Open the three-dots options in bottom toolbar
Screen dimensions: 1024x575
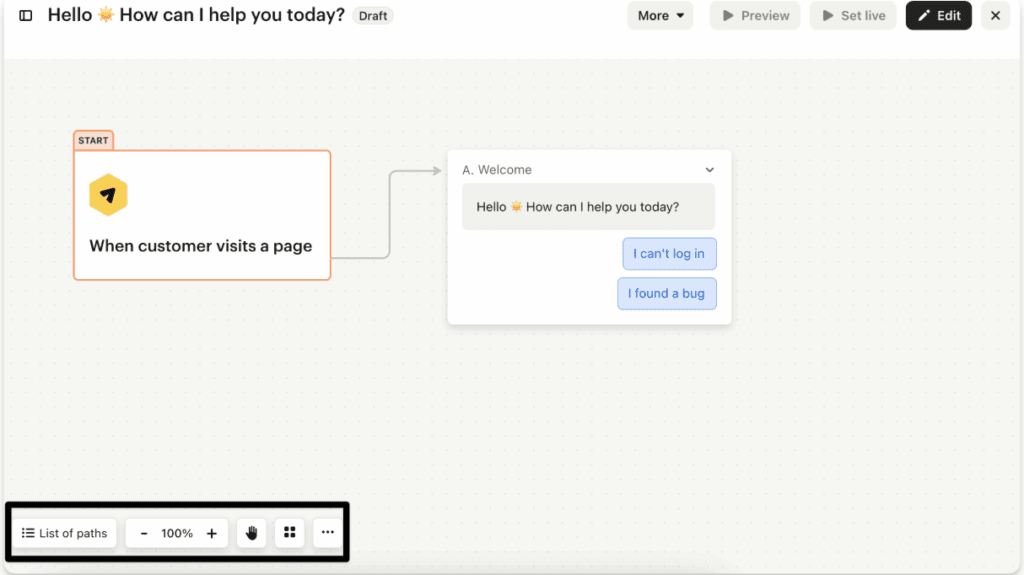(x=327, y=534)
